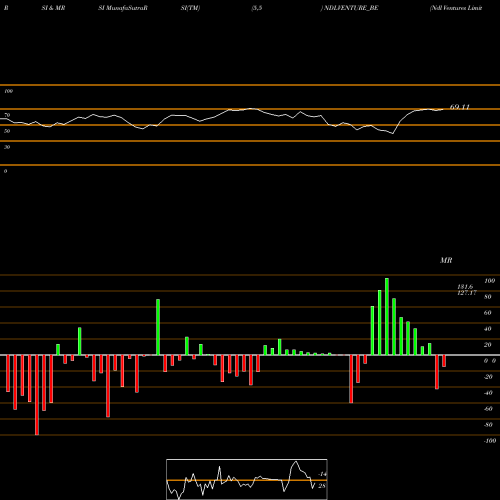This screenshot has height=500, width=500.
Task: Click the -14 value in mini chart
Action: (x=322, y=474)
